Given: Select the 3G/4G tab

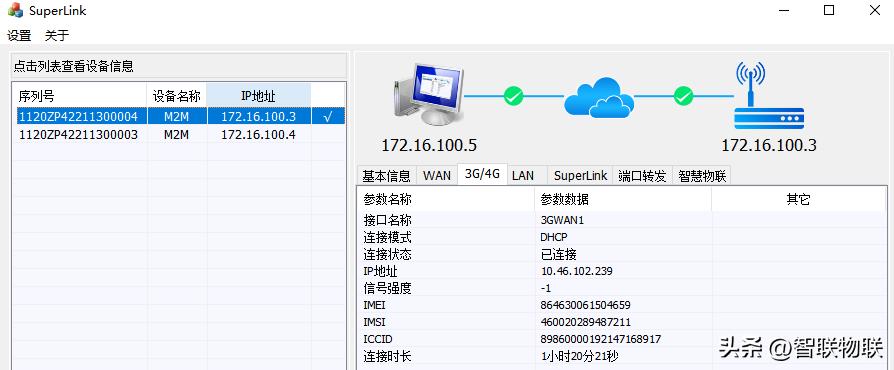Looking at the screenshot, I should tap(482, 174).
